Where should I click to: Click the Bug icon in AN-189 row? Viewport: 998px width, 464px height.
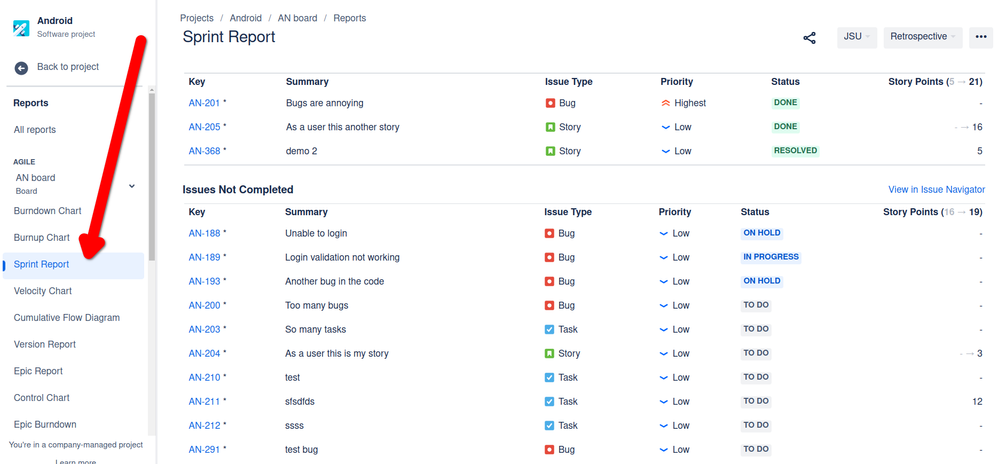(549, 258)
